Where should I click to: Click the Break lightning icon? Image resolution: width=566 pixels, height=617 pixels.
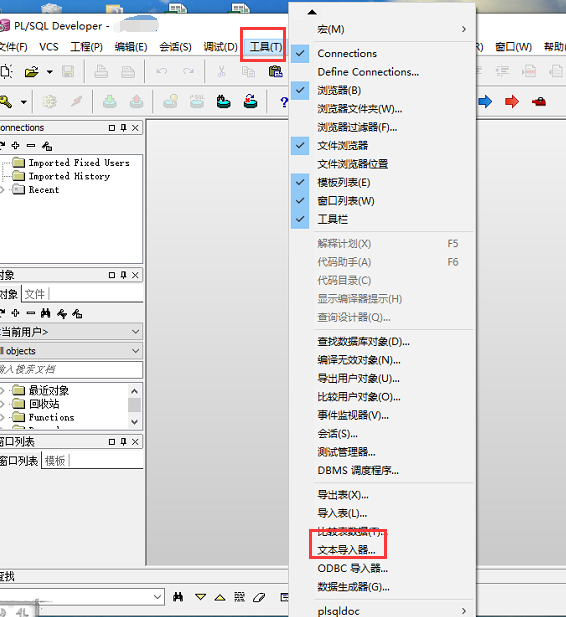pyautogui.click(x=77, y=102)
